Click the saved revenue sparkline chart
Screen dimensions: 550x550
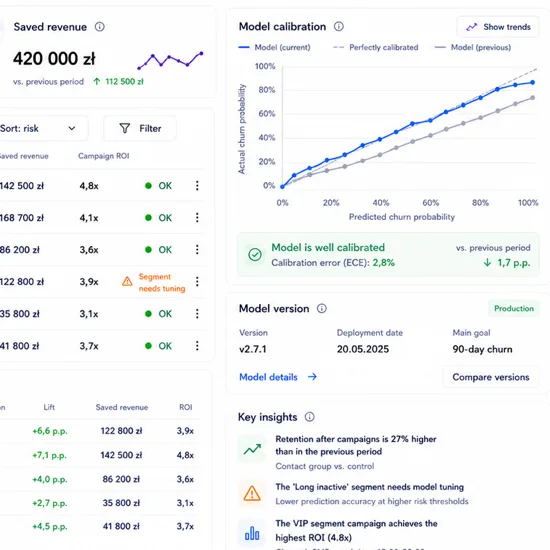[x=170, y=60]
